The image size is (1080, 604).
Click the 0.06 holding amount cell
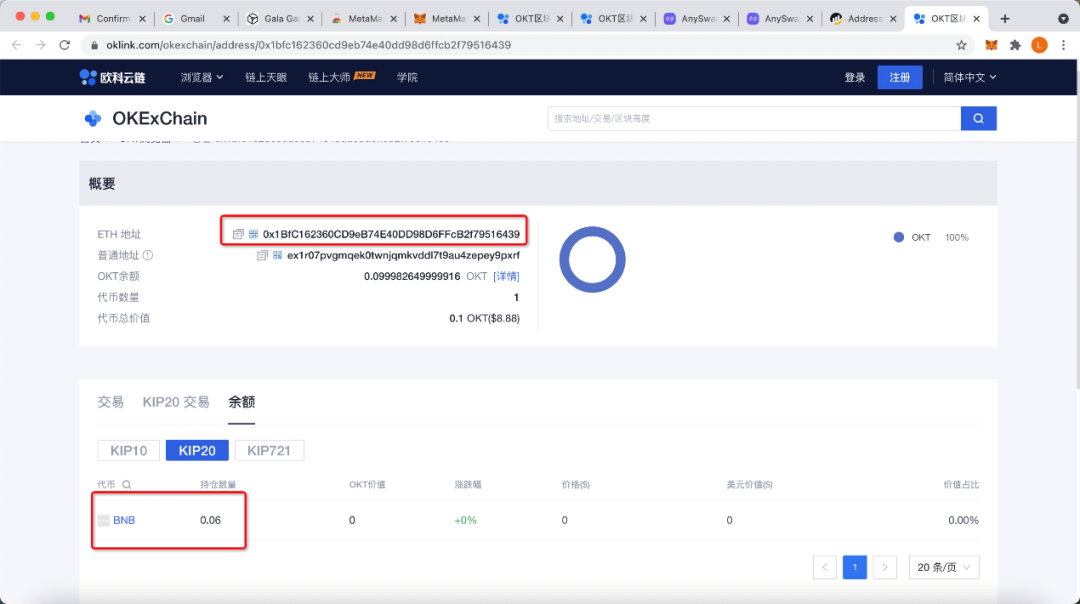210,520
